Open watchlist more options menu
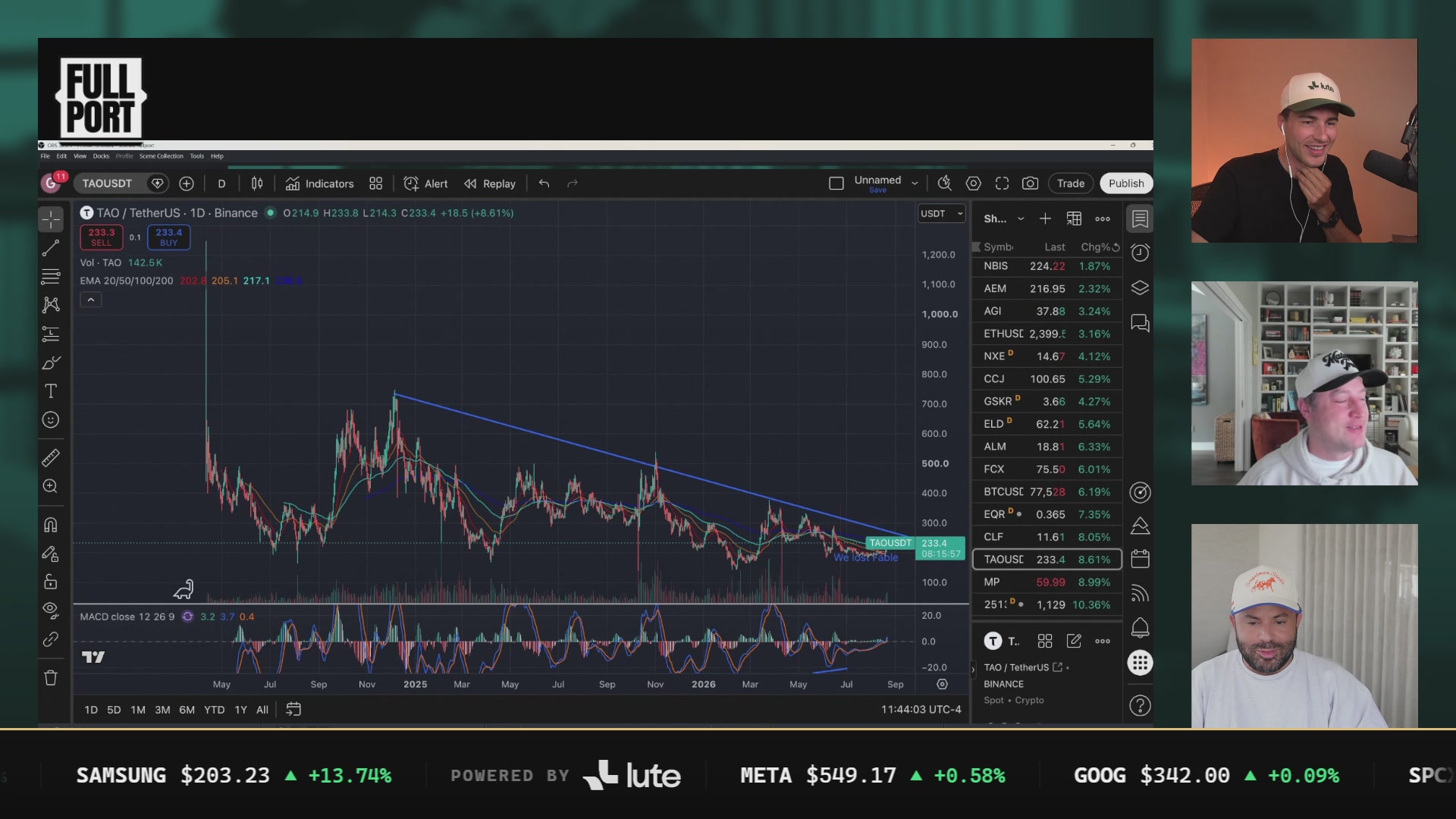Screen dimensions: 1456x819 coord(1103,219)
